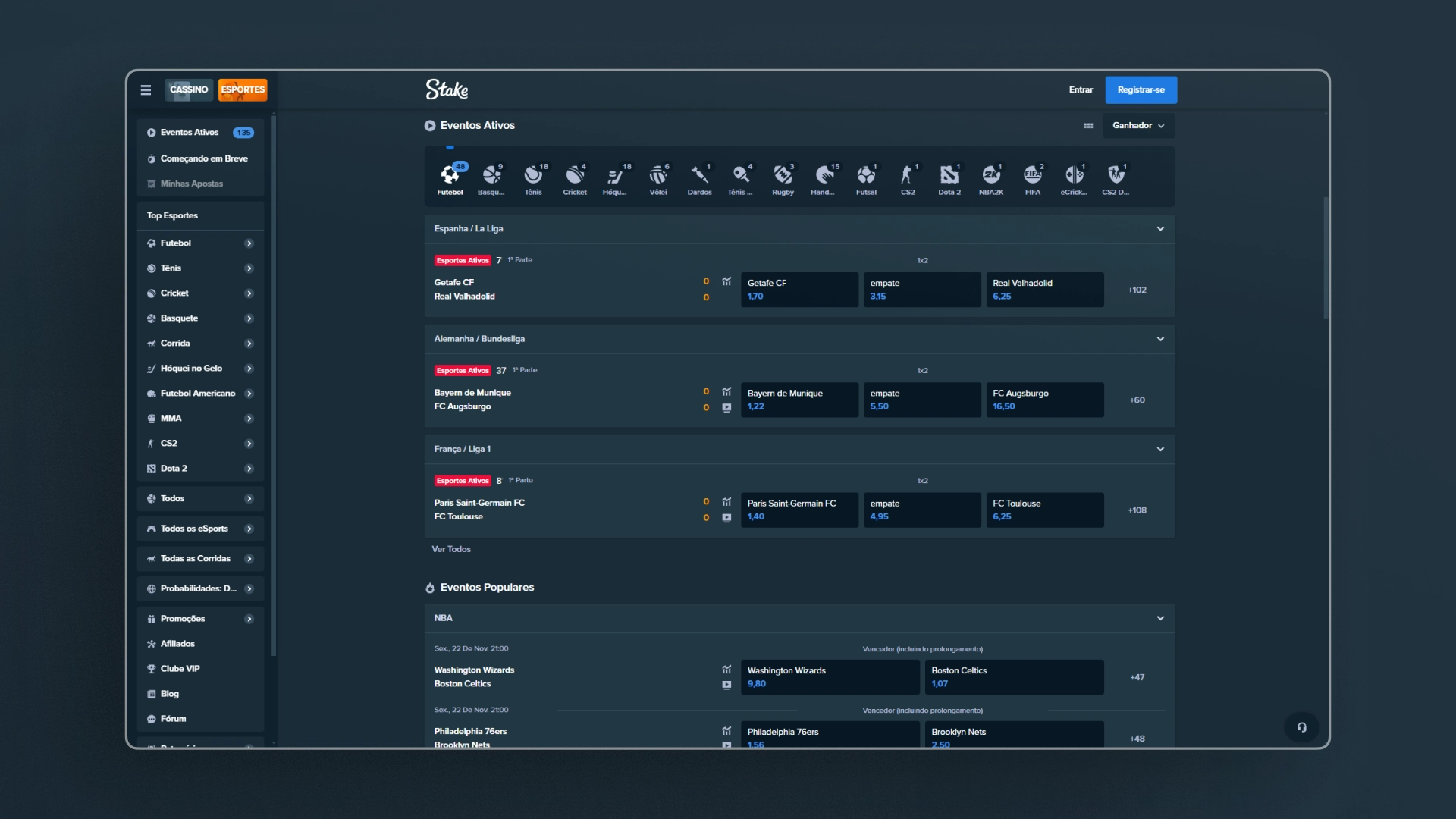This screenshot has width=1456, height=819.
Task: Click the sidebar vertical scrollbar
Action: [274, 379]
